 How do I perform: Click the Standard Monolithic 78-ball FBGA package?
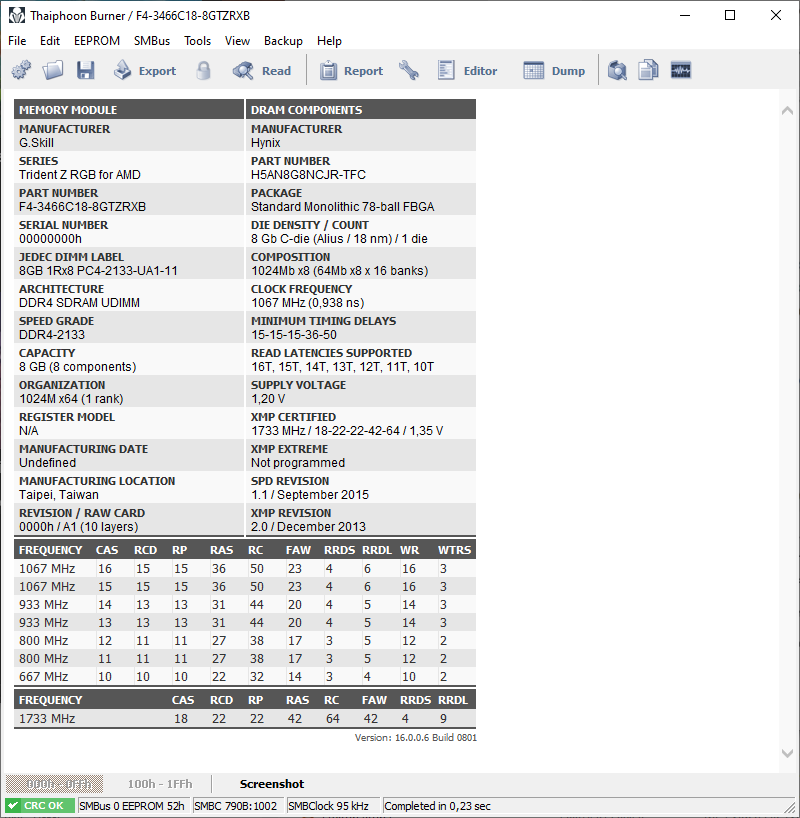pos(342,207)
